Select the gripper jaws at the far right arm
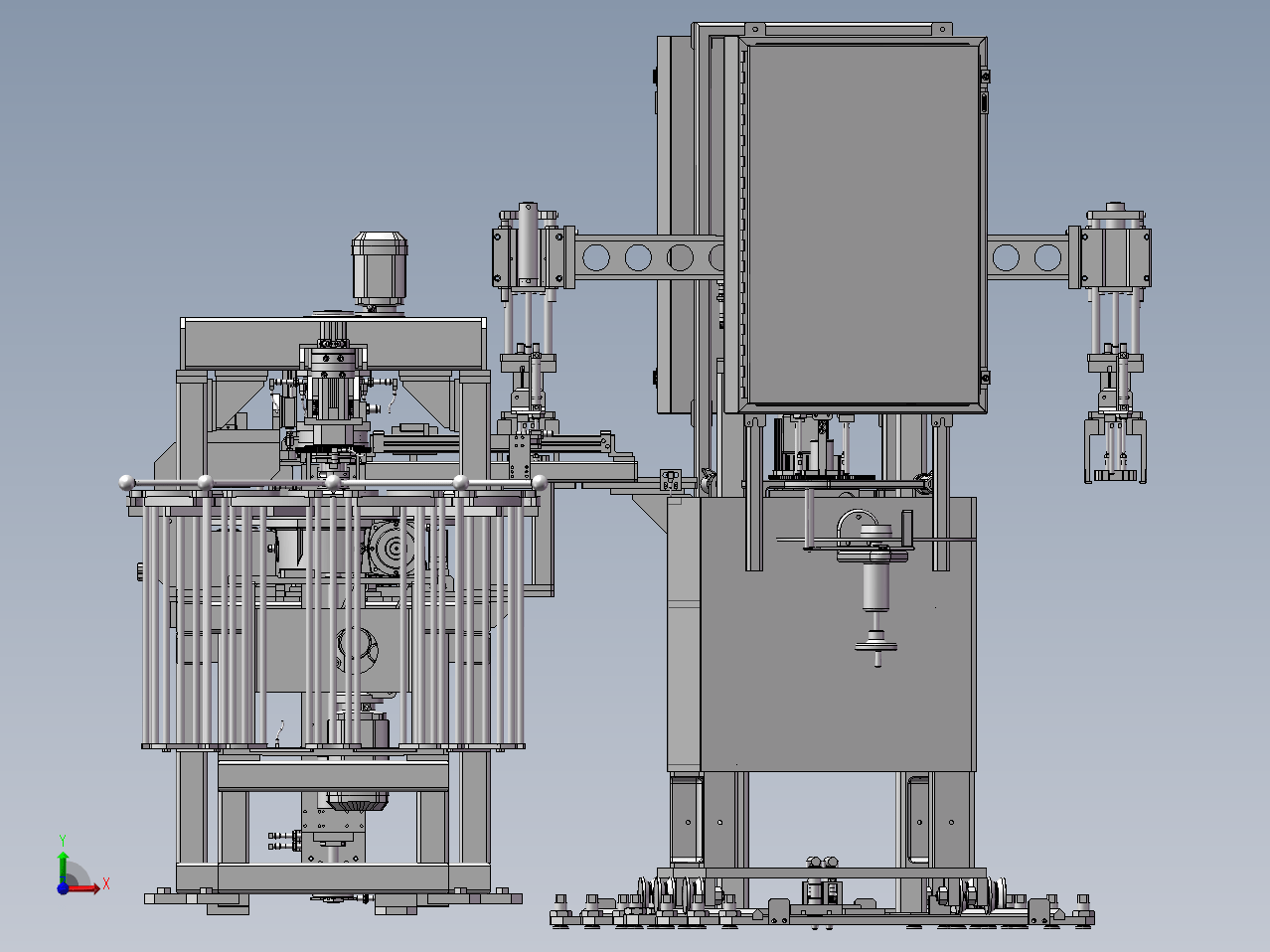The image size is (1270, 952). pos(1116,449)
